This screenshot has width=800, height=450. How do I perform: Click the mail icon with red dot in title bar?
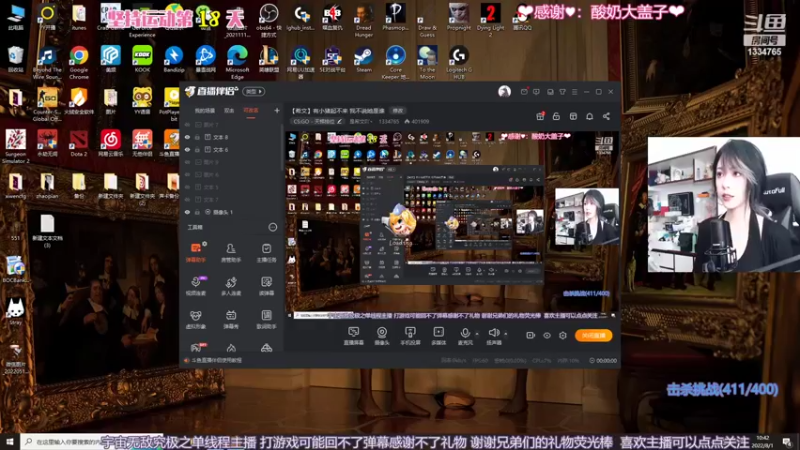[524, 92]
